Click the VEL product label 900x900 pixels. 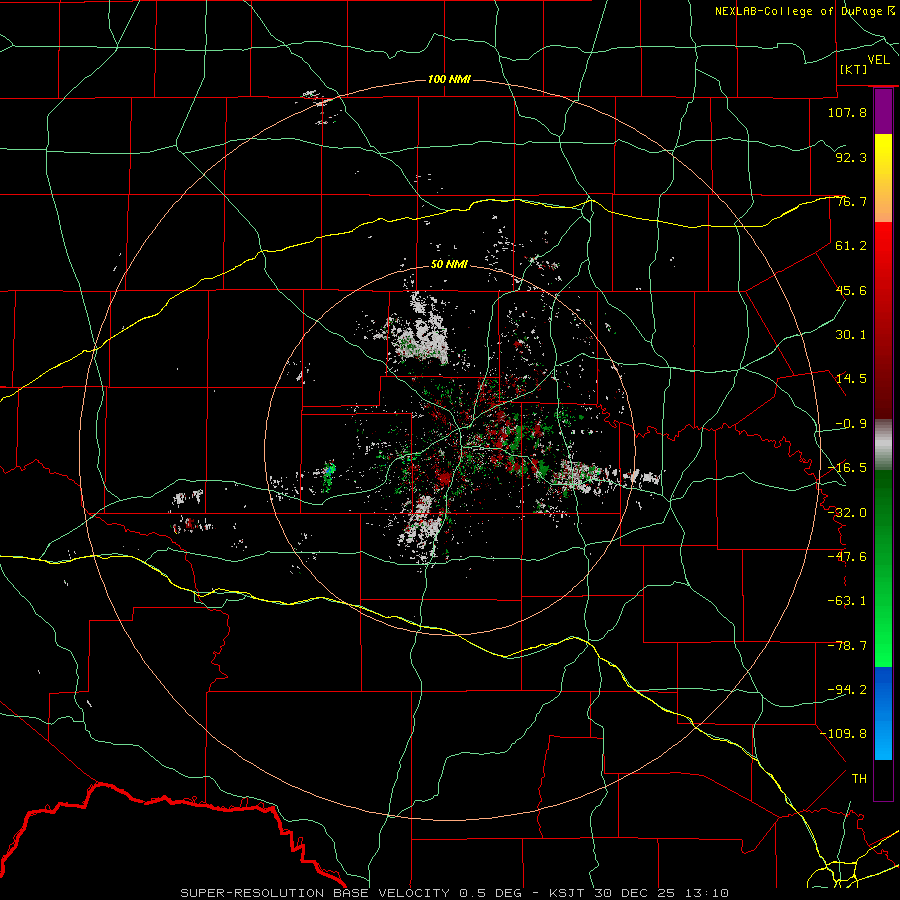pyautogui.click(x=878, y=60)
